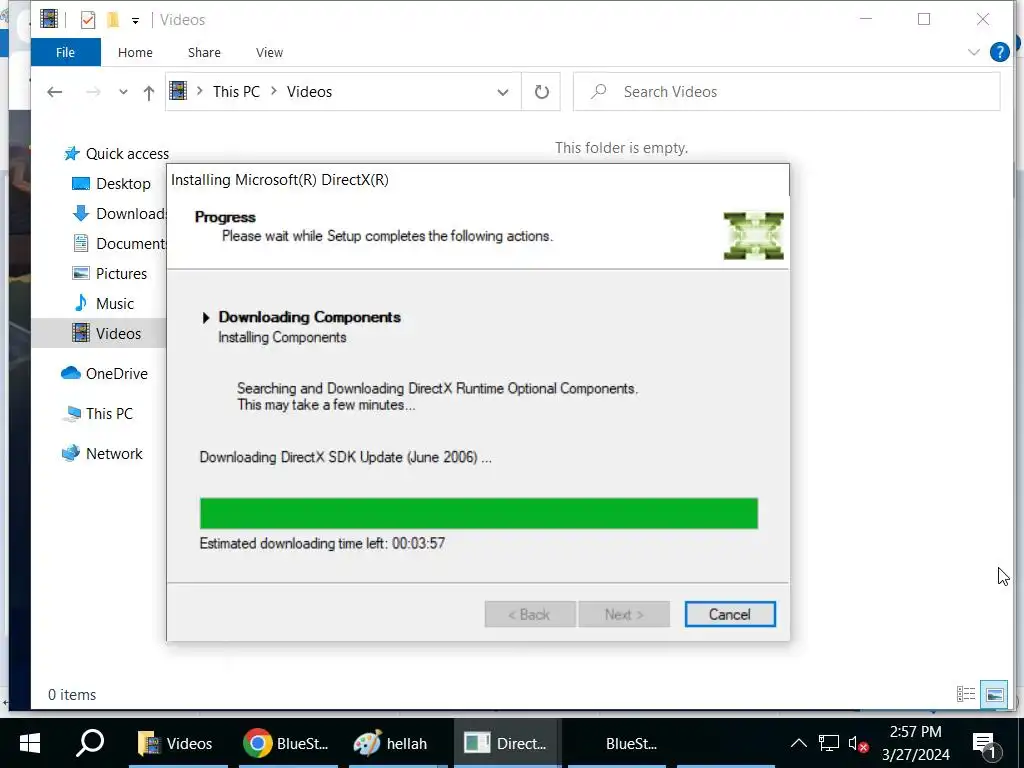Image resolution: width=1024 pixels, height=768 pixels.
Task: Click the DirectX logo in dialog
Action: [753, 236]
